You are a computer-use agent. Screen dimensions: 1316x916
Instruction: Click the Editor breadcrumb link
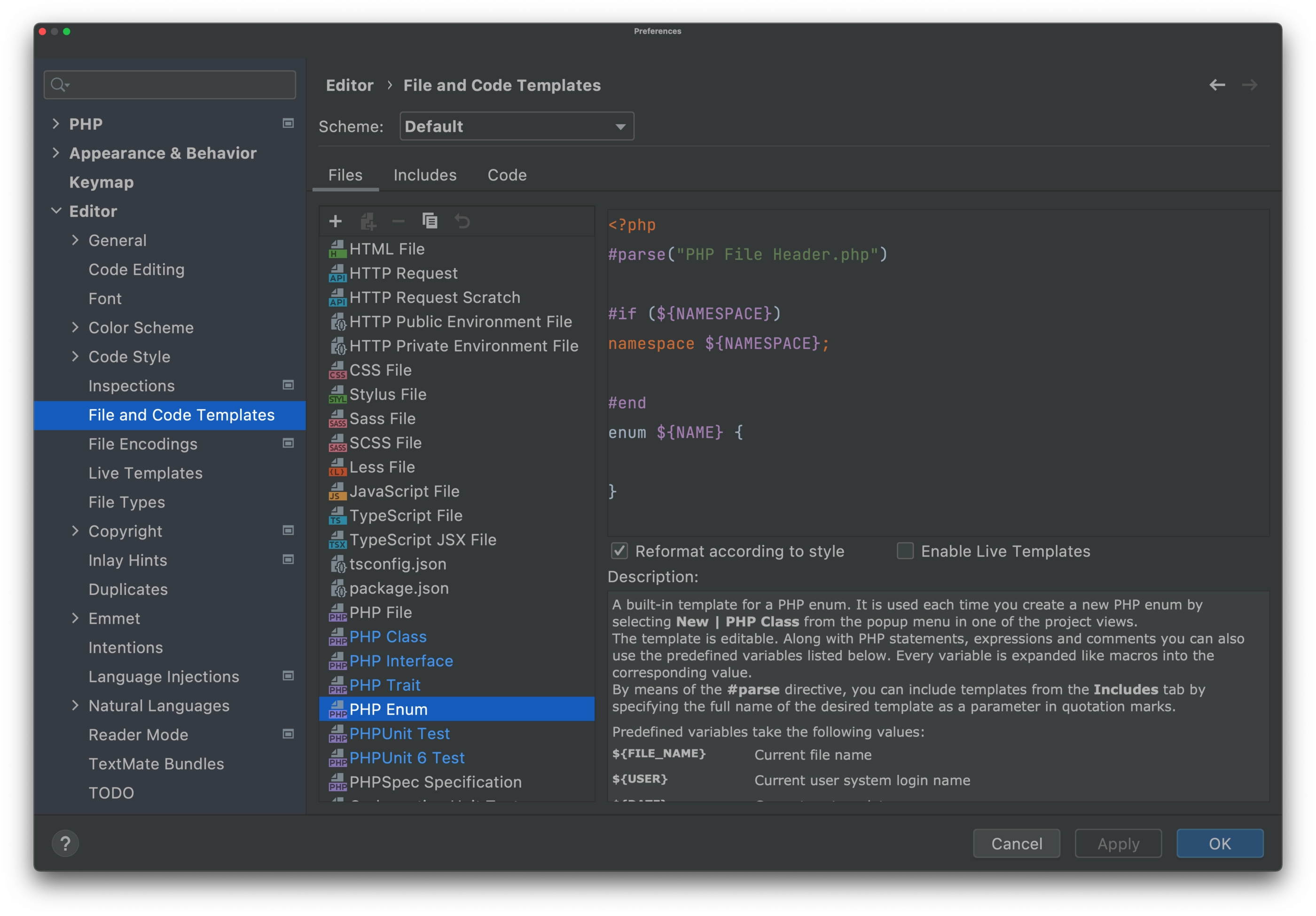click(350, 86)
